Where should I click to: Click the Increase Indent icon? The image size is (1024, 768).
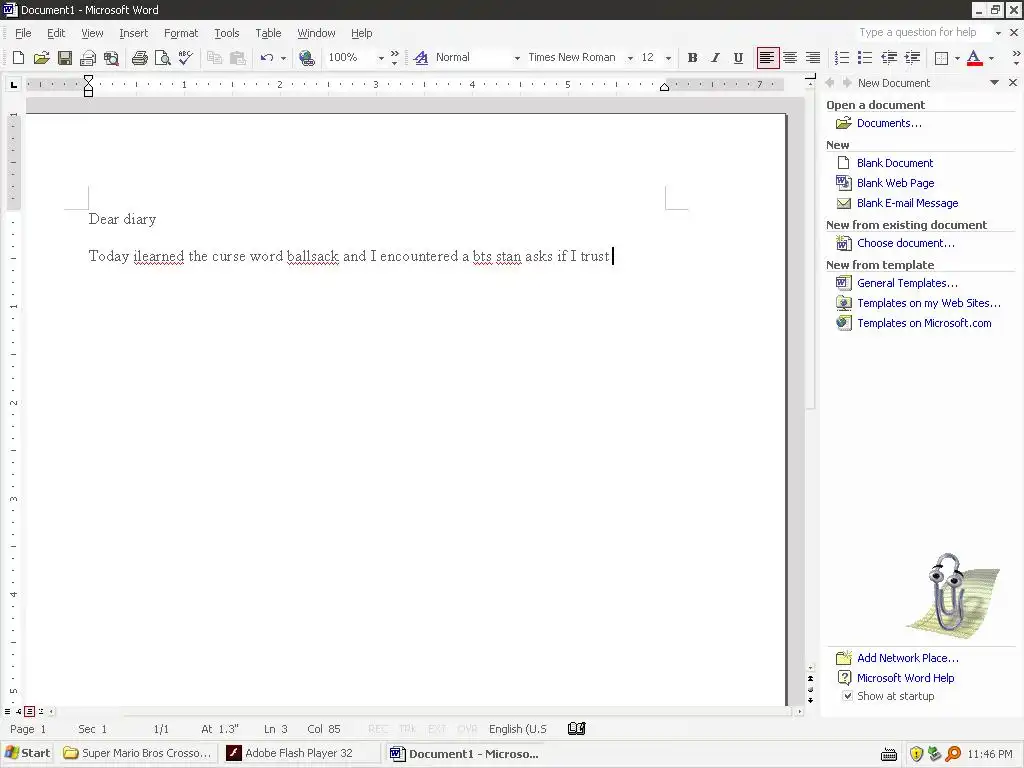tap(912, 58)
